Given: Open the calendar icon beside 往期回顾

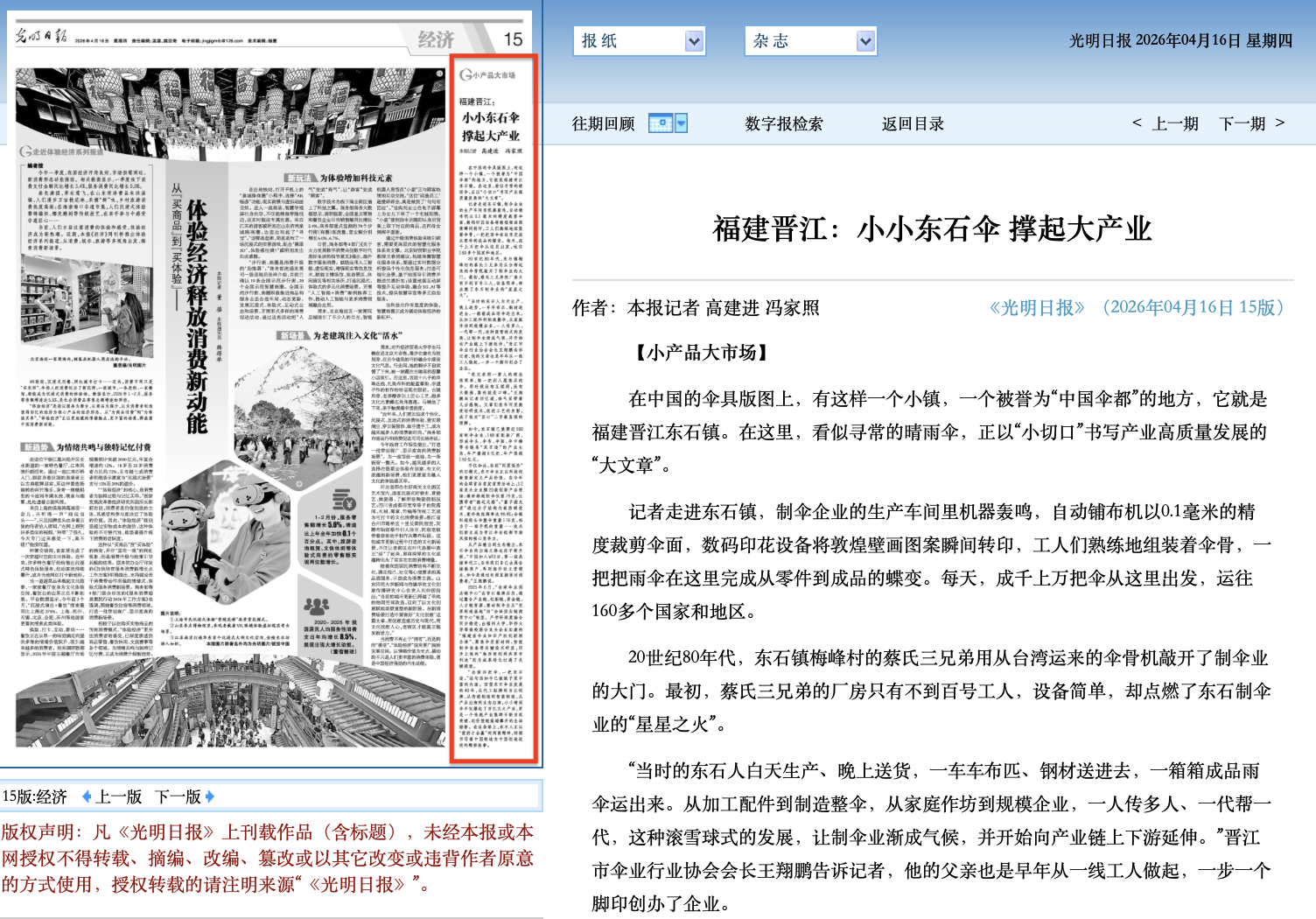Looking at the screenshot, I should [x=660, y=123].
